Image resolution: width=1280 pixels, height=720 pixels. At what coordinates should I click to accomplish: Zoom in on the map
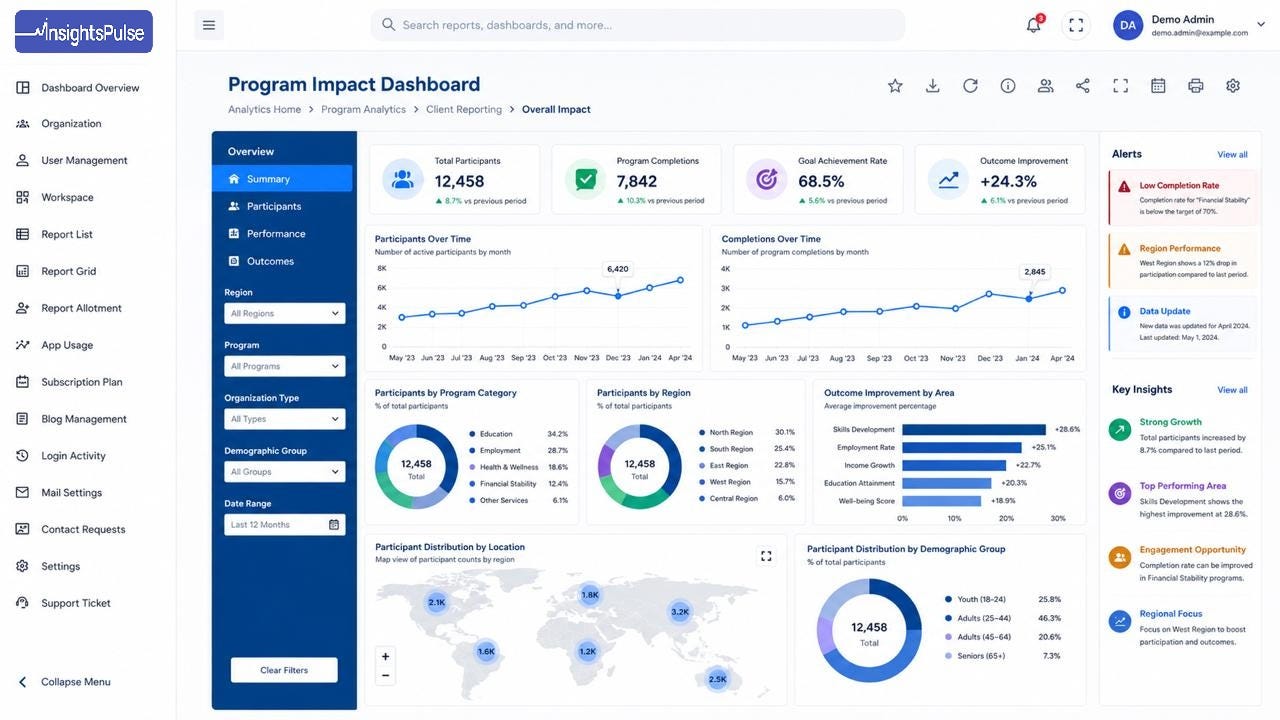pos(386,657)
